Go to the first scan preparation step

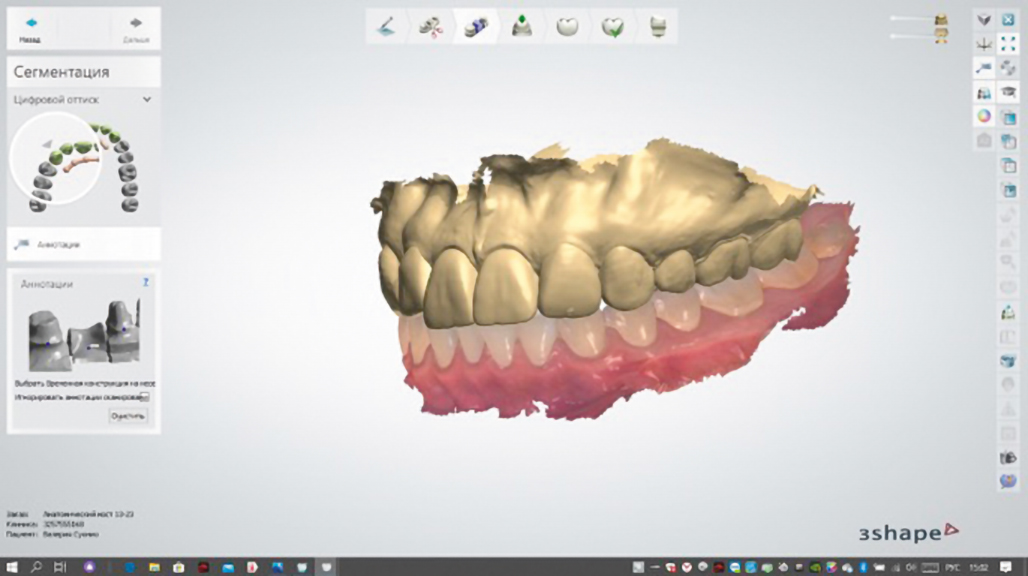(386, 27)
